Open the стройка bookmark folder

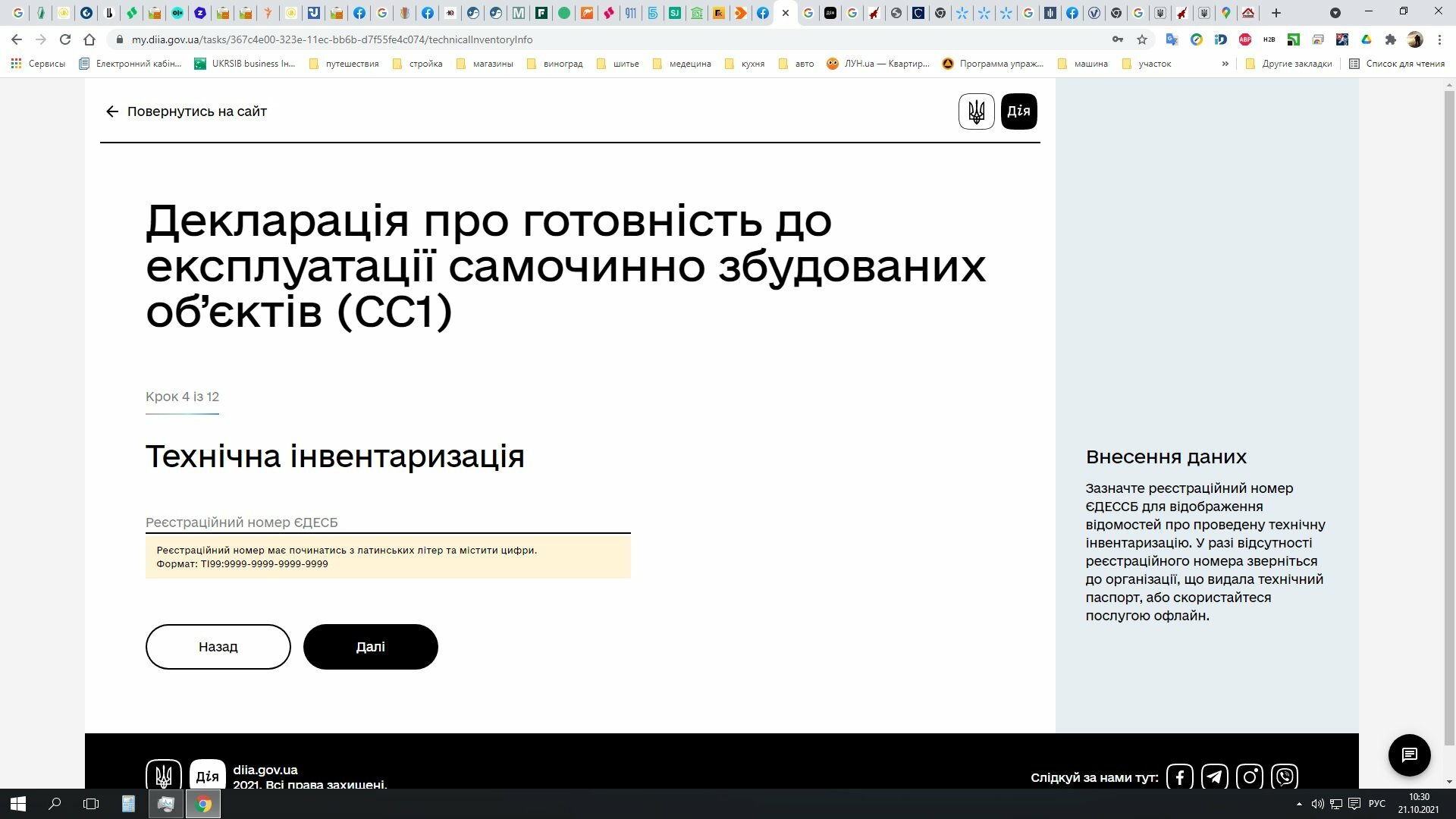click(x=418, y=64)
